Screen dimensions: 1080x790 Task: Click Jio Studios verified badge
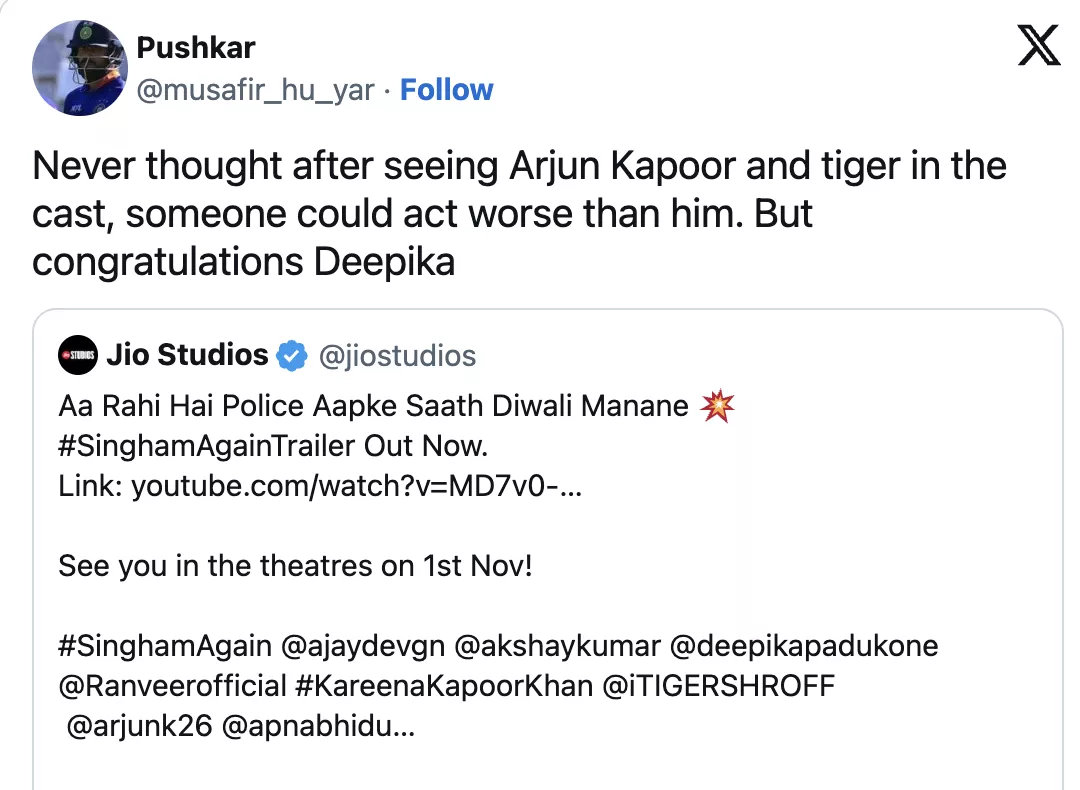tap(291, 355)
